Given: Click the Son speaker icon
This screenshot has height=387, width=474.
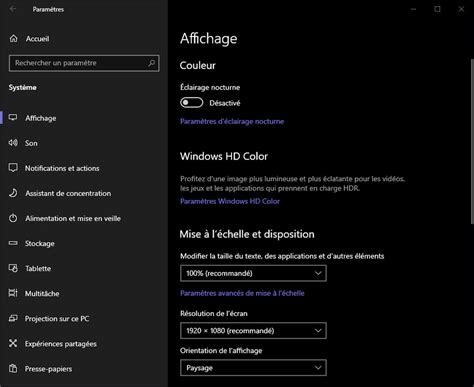Looking at the screenshot, I should 13,143.
